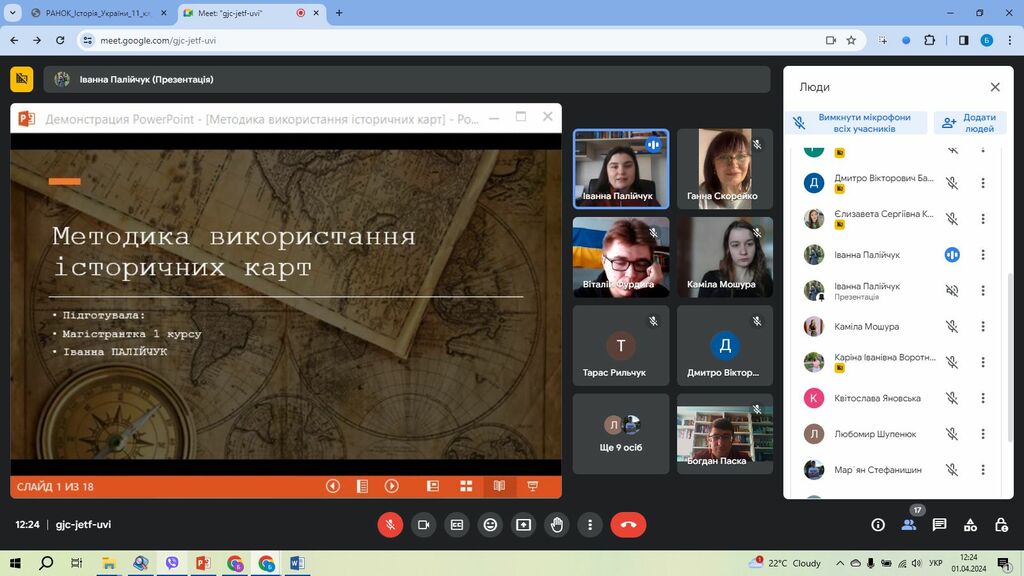Unmute the microphone in call bar

point(390,524)
